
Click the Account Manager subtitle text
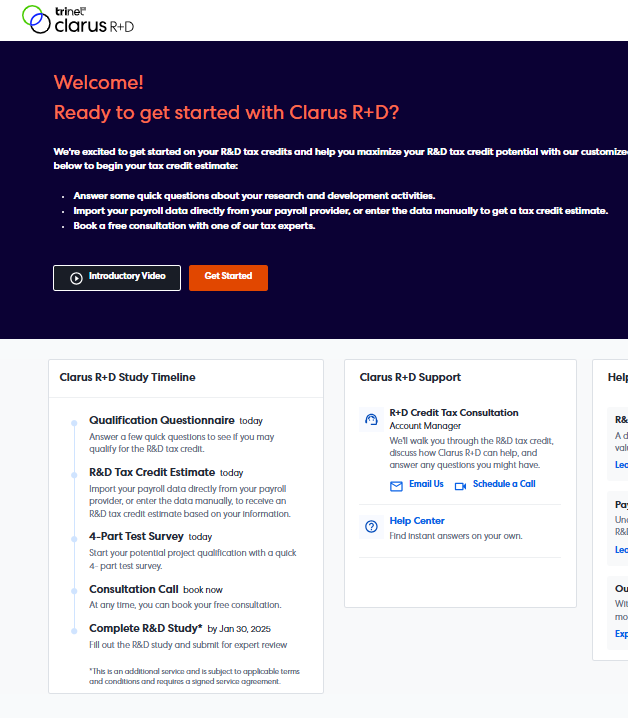point(425,426)
